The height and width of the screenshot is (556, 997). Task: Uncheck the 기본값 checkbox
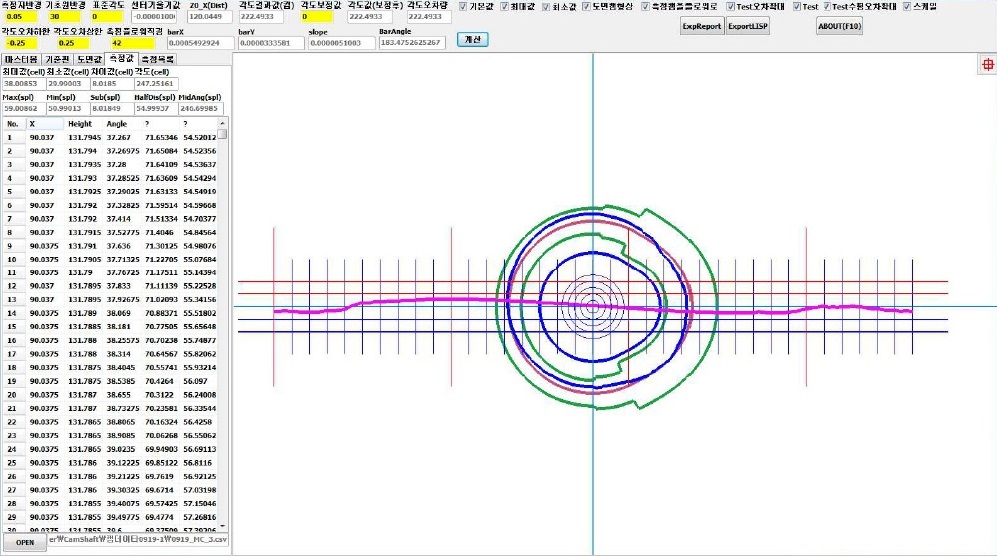coord(462,7)
